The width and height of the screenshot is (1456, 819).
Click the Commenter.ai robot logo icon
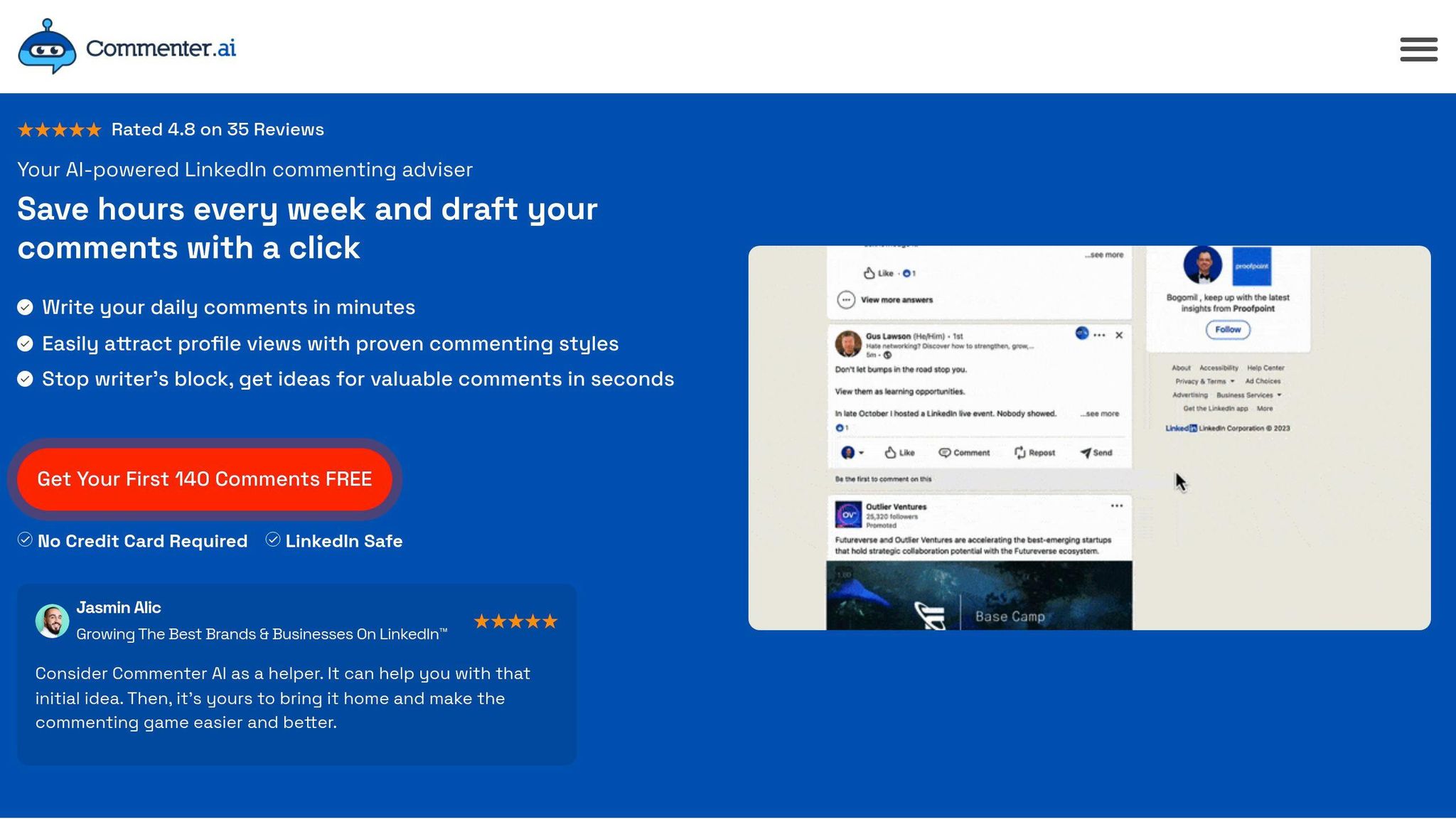coord(47,47)
